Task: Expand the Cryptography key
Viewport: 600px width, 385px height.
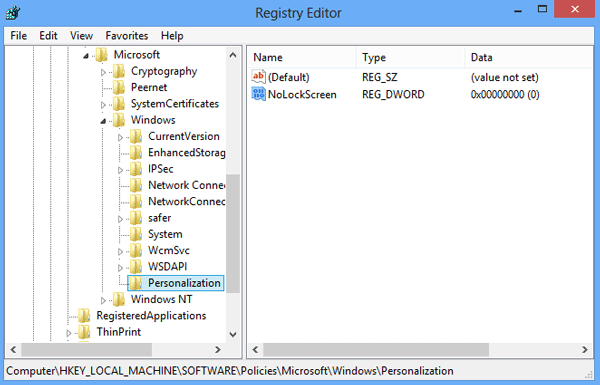Action: point(103,72)
